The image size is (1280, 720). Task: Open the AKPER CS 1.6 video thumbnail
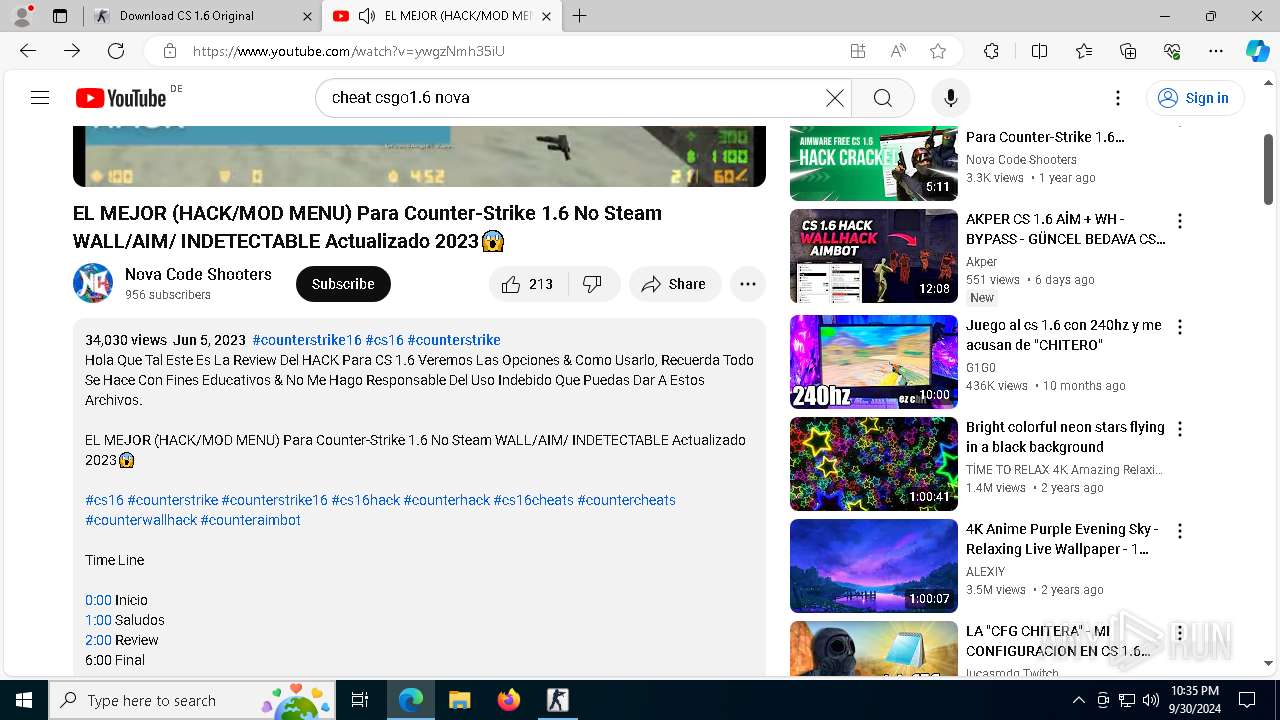pos(873,256)
